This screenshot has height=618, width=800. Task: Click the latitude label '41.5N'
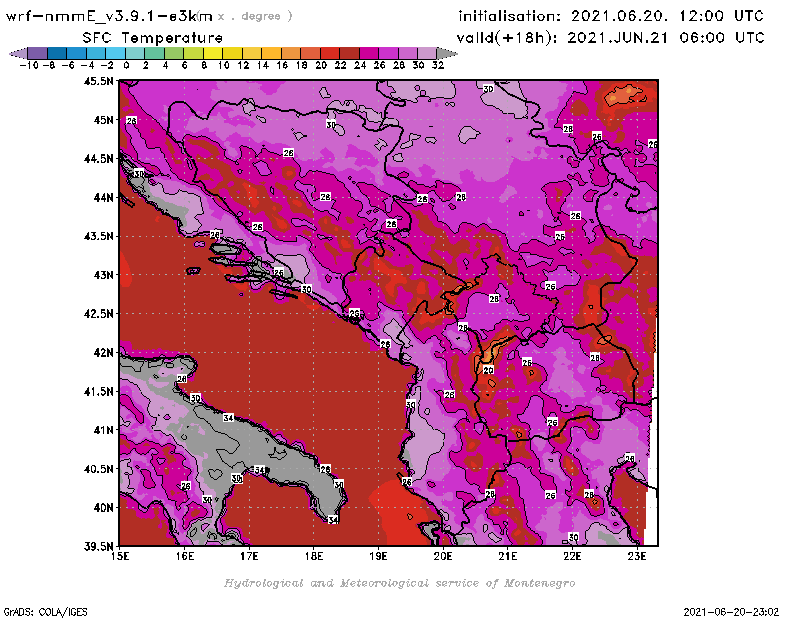(98, 391)
